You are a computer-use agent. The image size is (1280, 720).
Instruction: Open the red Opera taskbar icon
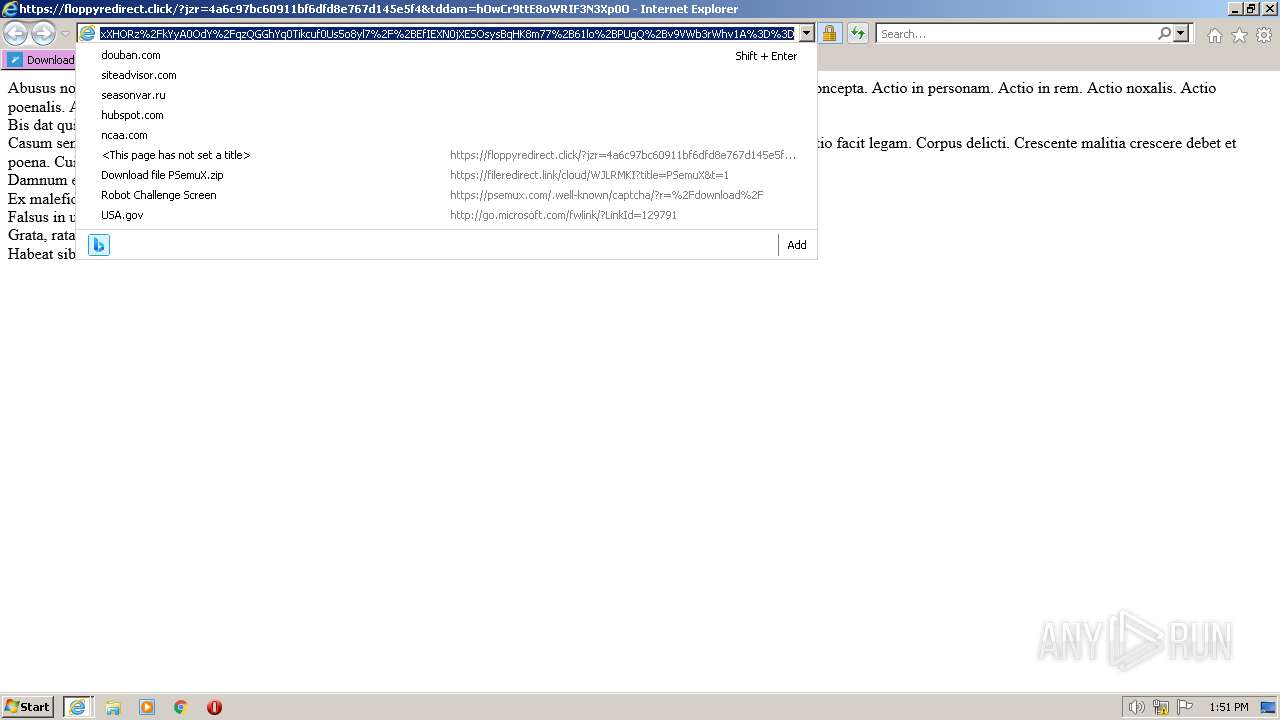214,707
